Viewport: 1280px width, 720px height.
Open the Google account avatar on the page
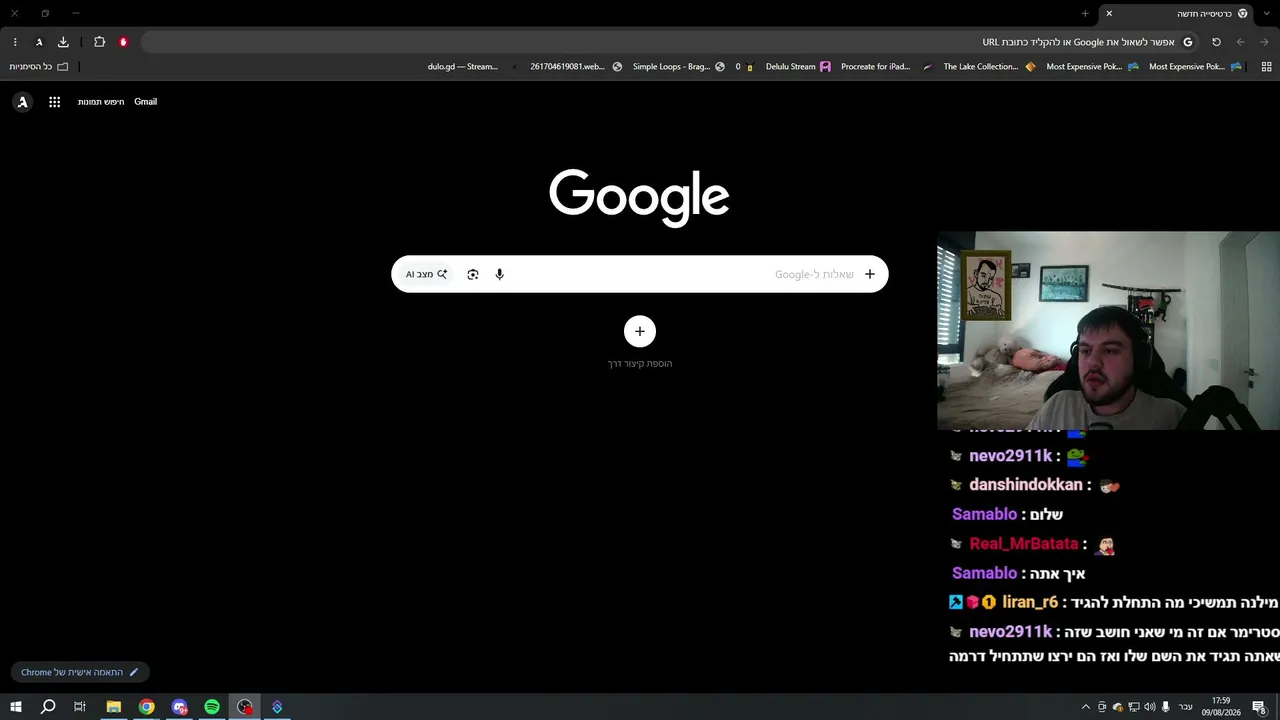(23, 102)
